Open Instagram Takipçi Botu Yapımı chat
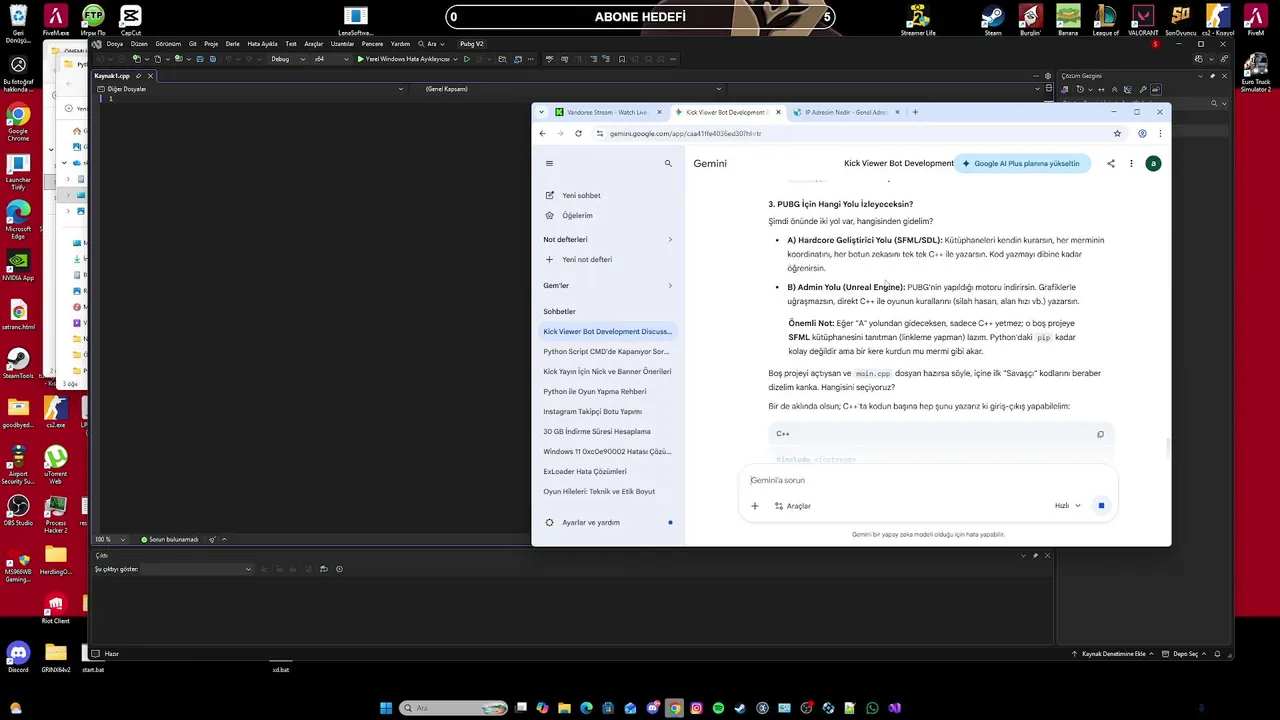This screenshot has height=720, width=1280. [608, 411]
